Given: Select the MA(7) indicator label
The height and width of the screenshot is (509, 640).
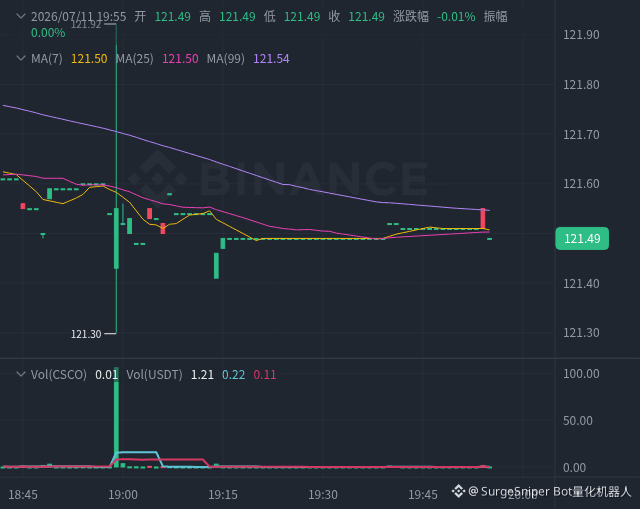Looking at the screenshot, I should (47, 59).
